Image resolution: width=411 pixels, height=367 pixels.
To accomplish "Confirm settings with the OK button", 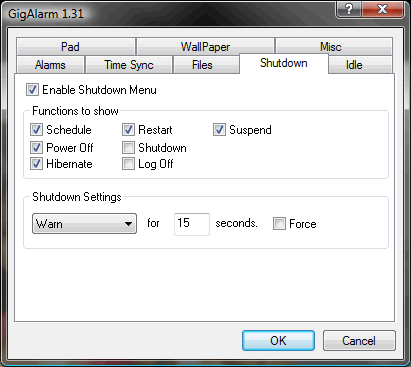I will coord(278,341).
